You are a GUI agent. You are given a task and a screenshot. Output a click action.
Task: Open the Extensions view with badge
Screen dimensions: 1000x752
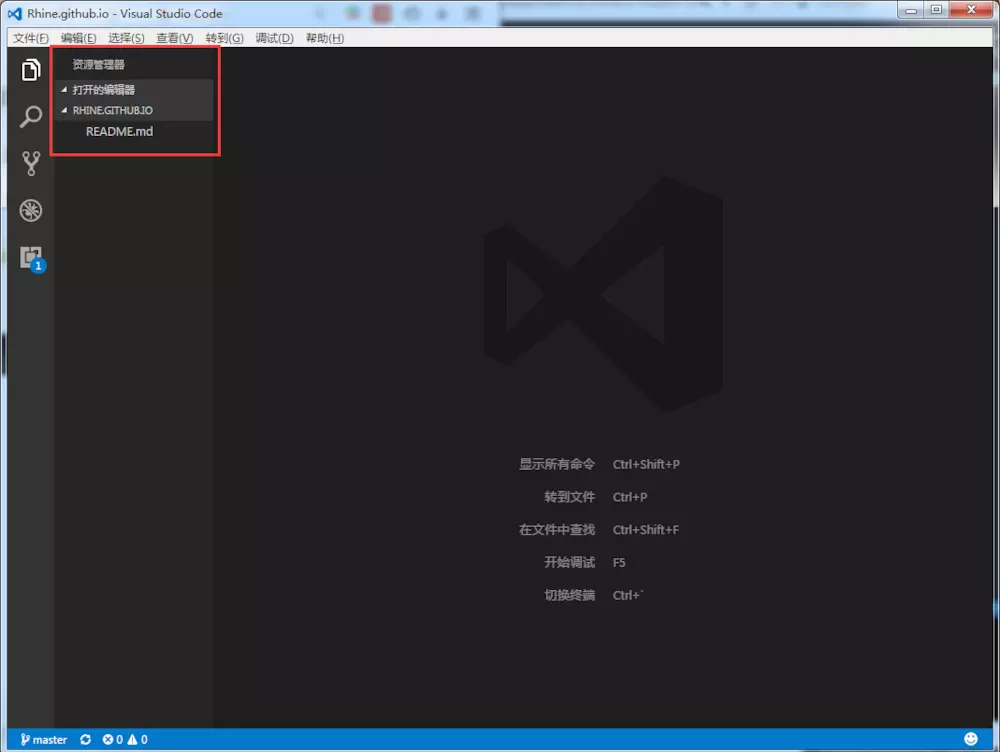click(32, 258)
